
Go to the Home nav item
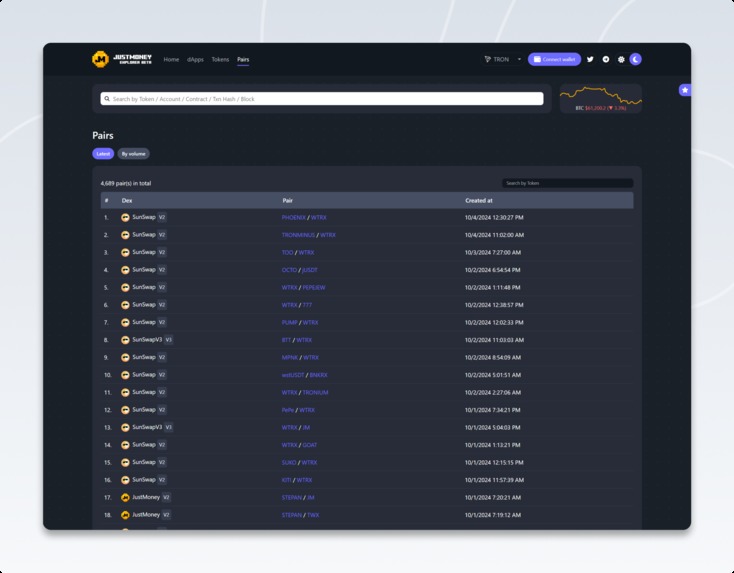[171, 59]
